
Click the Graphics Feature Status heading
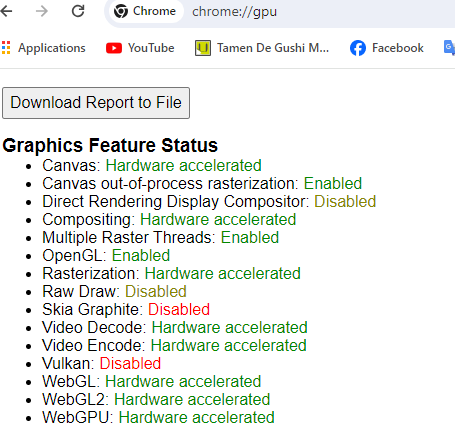[x=110, y=145]
